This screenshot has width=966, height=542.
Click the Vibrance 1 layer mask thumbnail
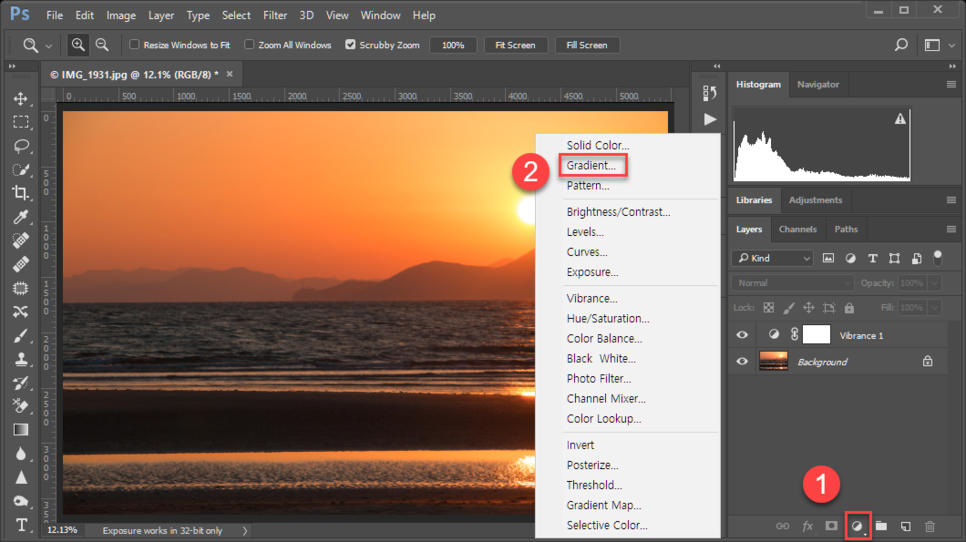[816, 334]
